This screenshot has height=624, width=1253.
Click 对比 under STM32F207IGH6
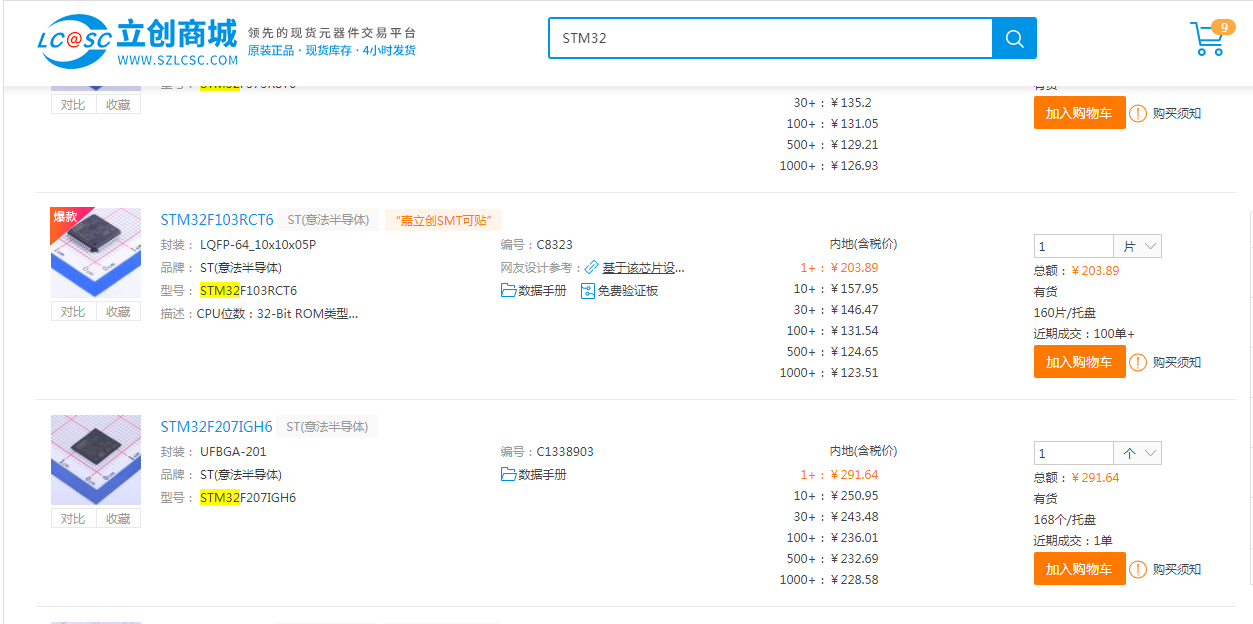click(73, 519)
